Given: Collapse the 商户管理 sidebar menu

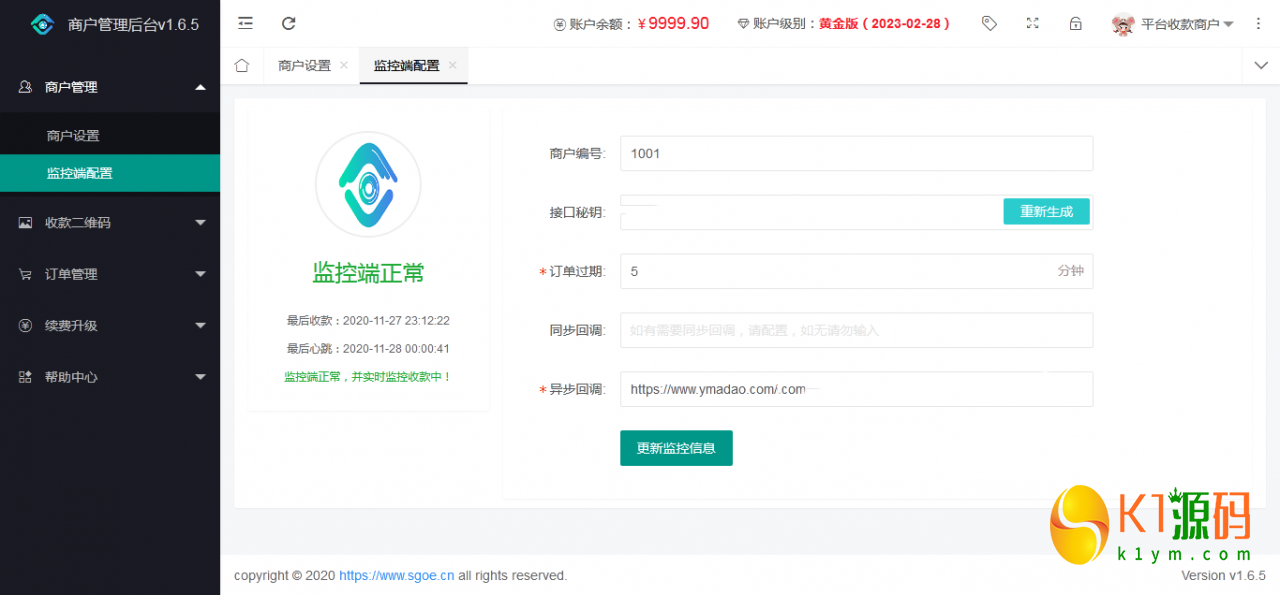Looking at the screenshot, I should tap(110, 87).
